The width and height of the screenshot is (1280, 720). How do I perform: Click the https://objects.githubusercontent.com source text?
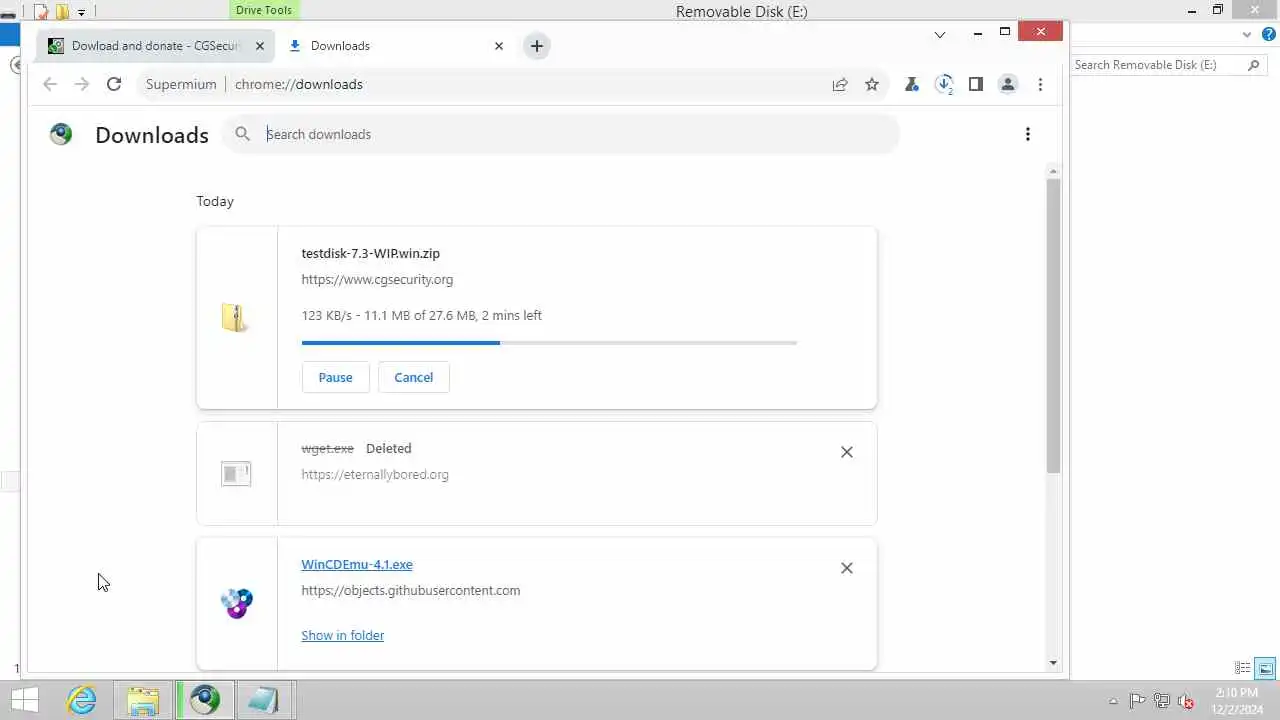pos(410,590)
